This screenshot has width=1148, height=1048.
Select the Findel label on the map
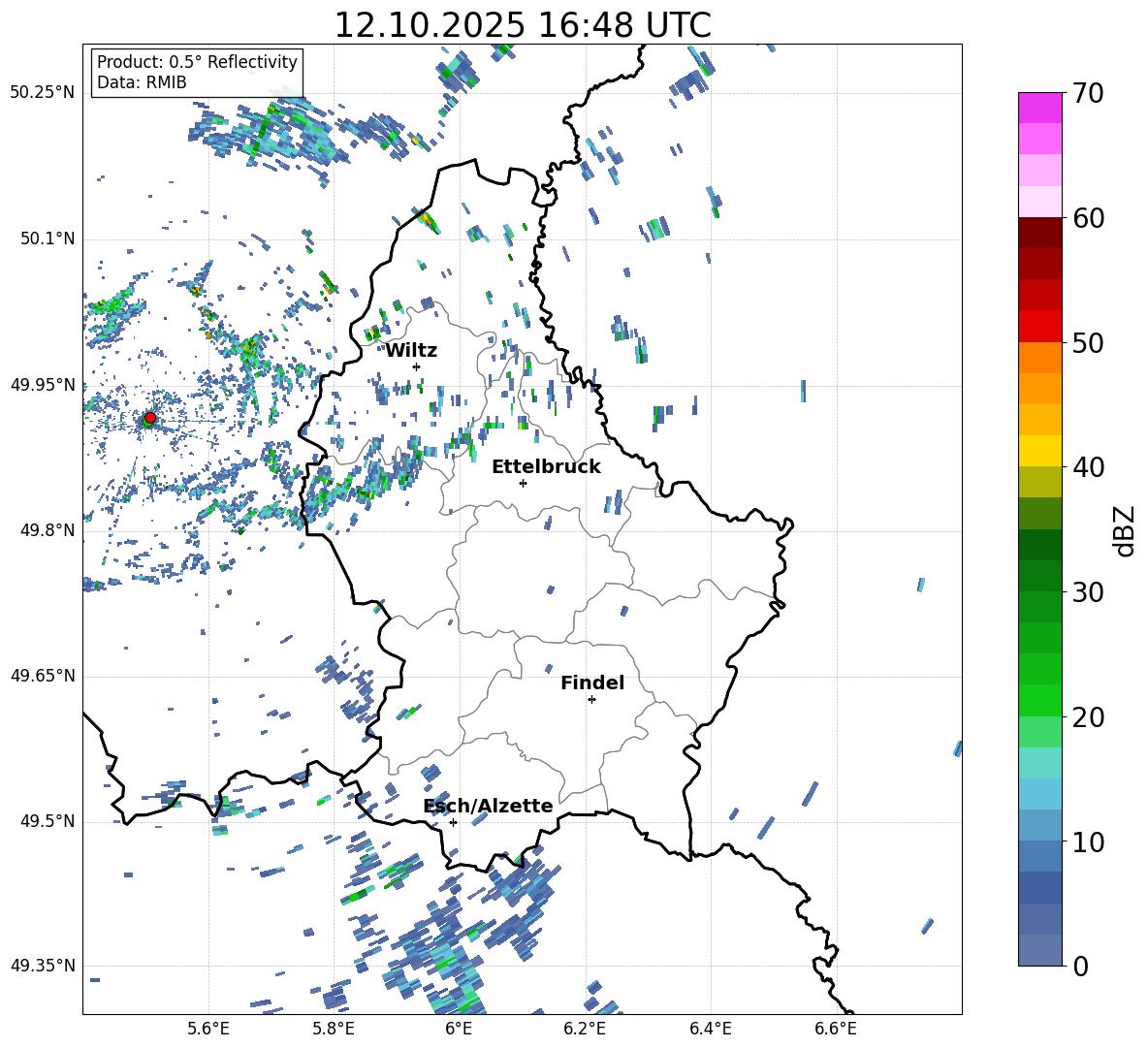coord(592,683)
